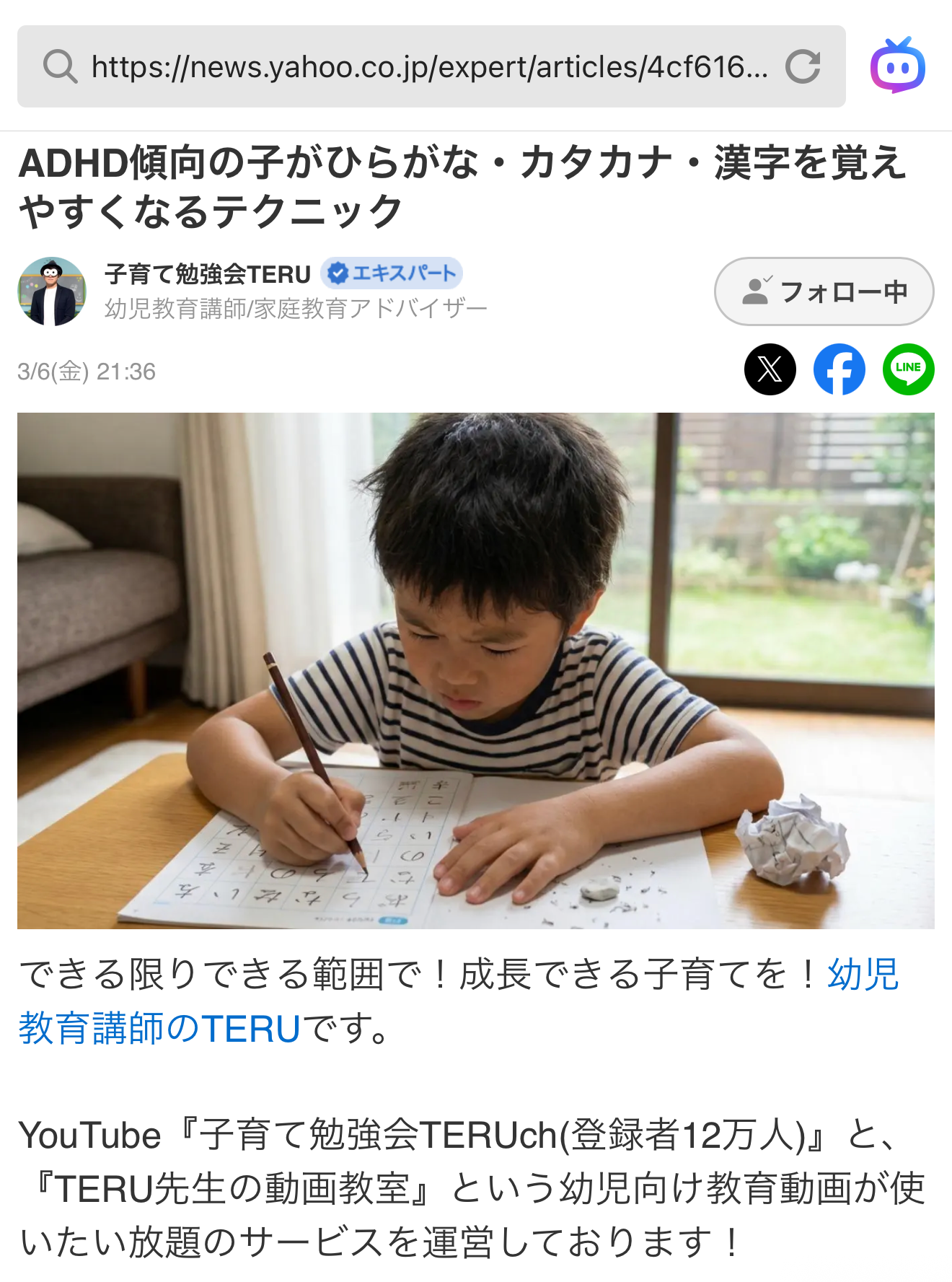Open author name 子育て勉強会TERU

click(208, 274)
